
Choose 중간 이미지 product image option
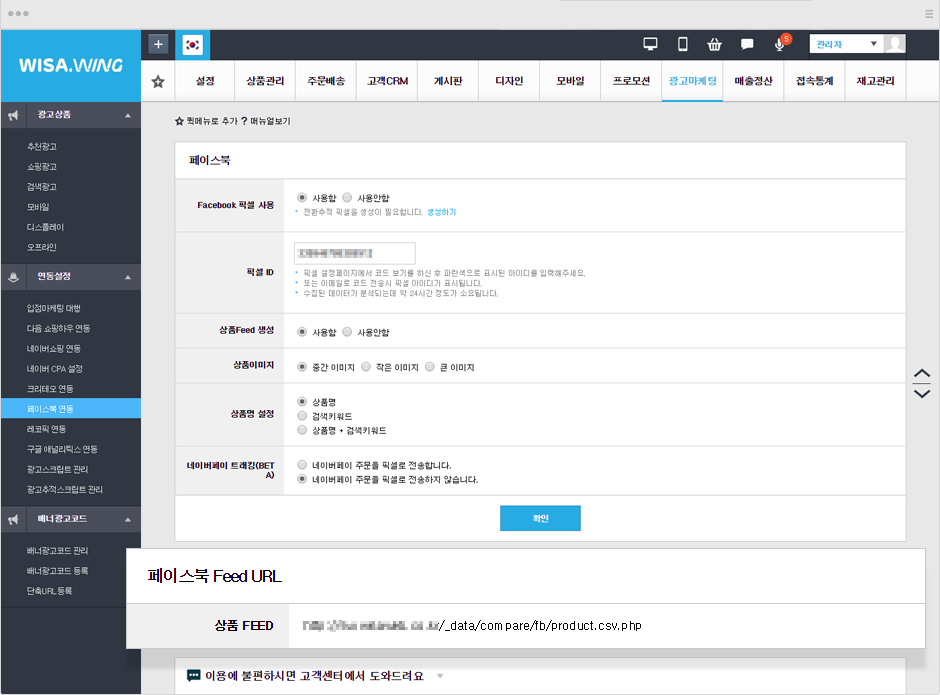[302, 366]
